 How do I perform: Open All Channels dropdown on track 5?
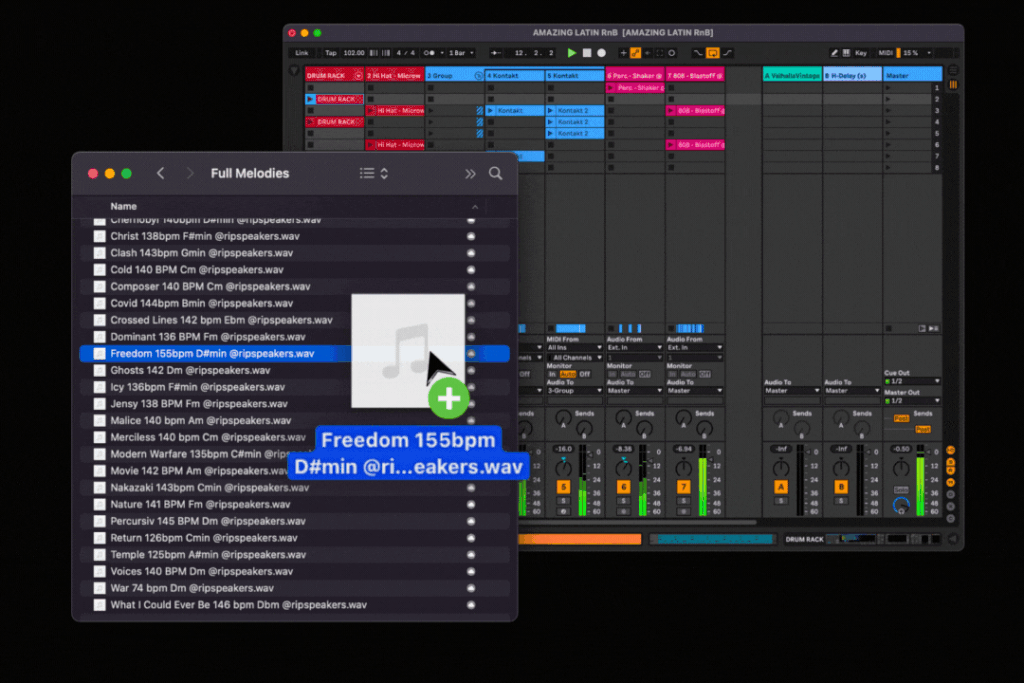[574, 357]
